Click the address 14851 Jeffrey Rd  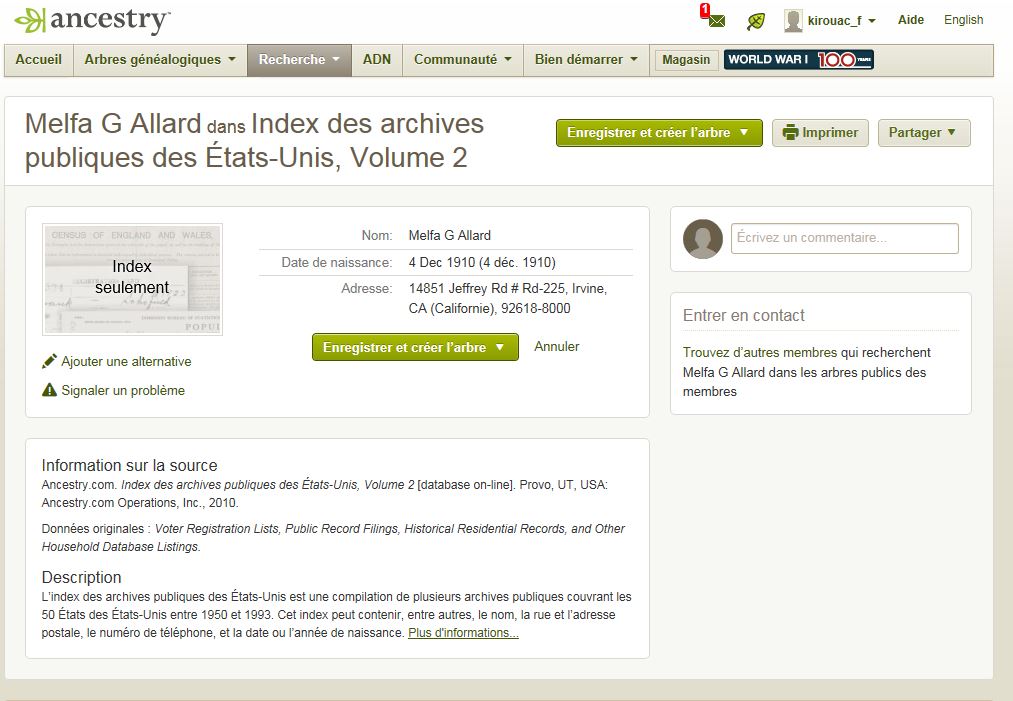(508, 298)
